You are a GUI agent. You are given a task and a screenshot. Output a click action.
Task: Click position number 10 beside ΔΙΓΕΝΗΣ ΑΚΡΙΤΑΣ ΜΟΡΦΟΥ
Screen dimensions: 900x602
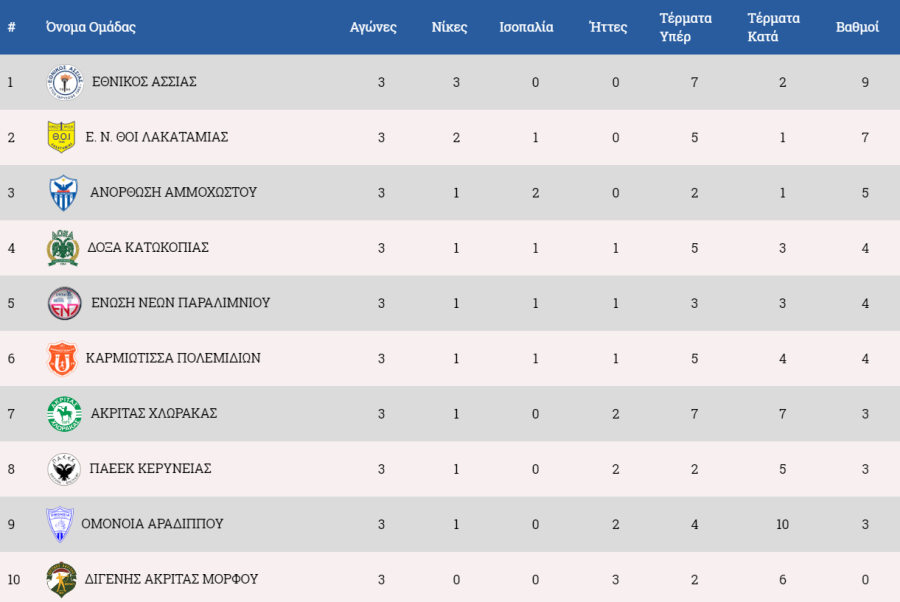(x=14, y=580)
